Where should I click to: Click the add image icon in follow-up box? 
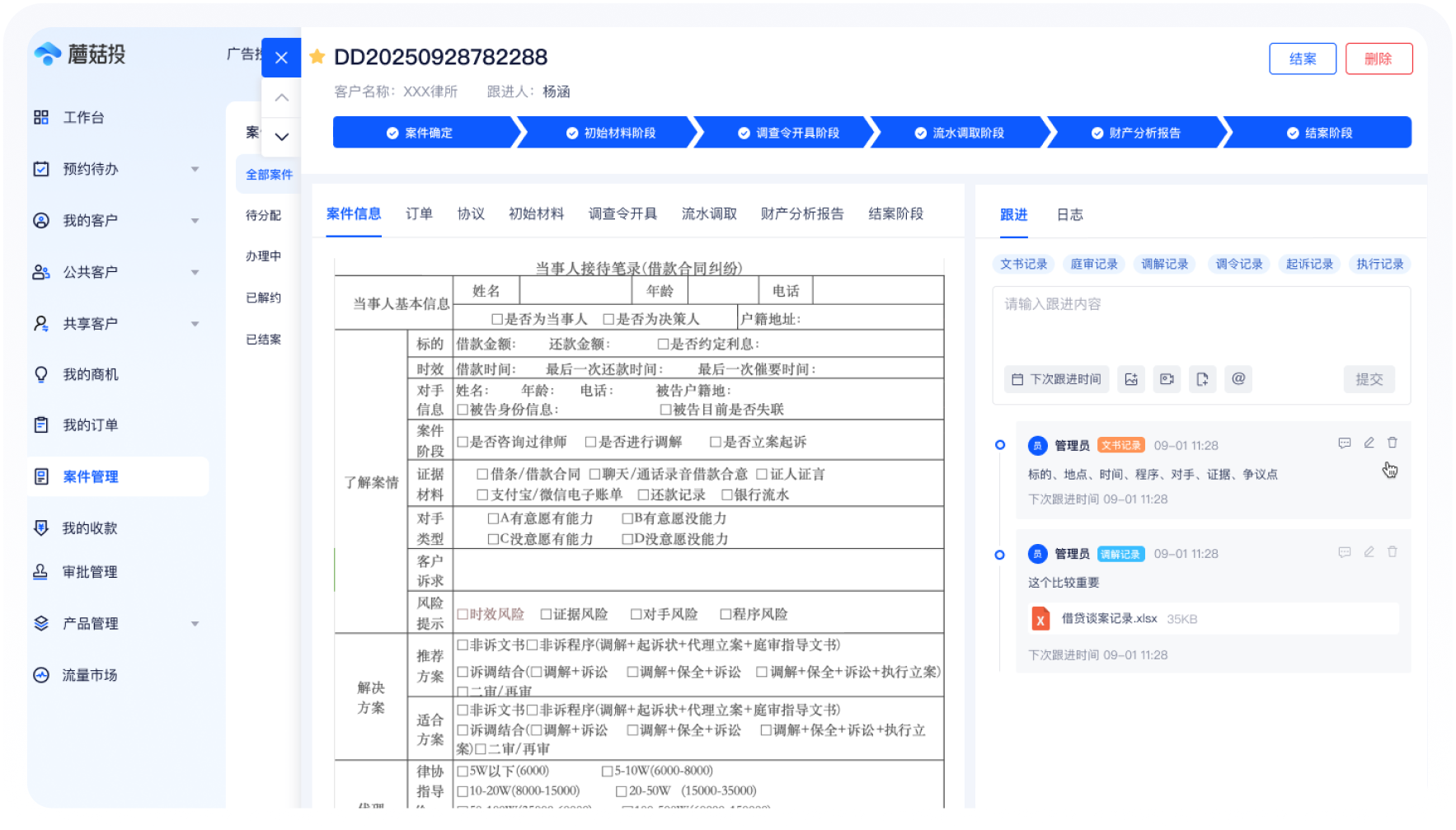pyautogui.click(x=1130, y=379)
